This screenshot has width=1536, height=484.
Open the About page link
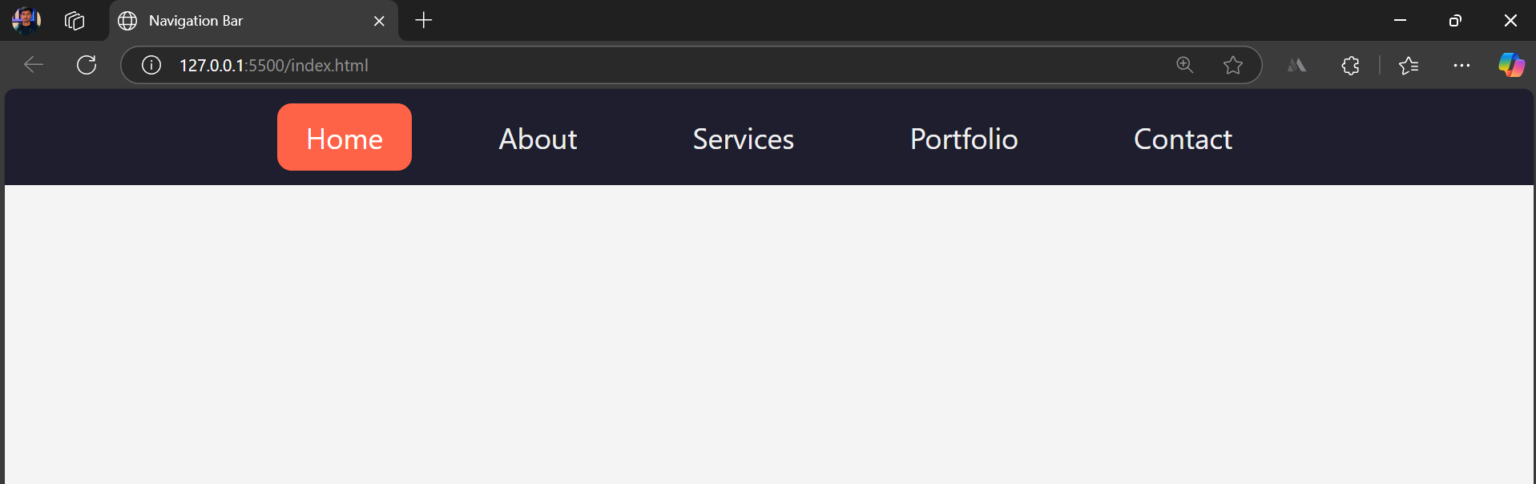538,138
